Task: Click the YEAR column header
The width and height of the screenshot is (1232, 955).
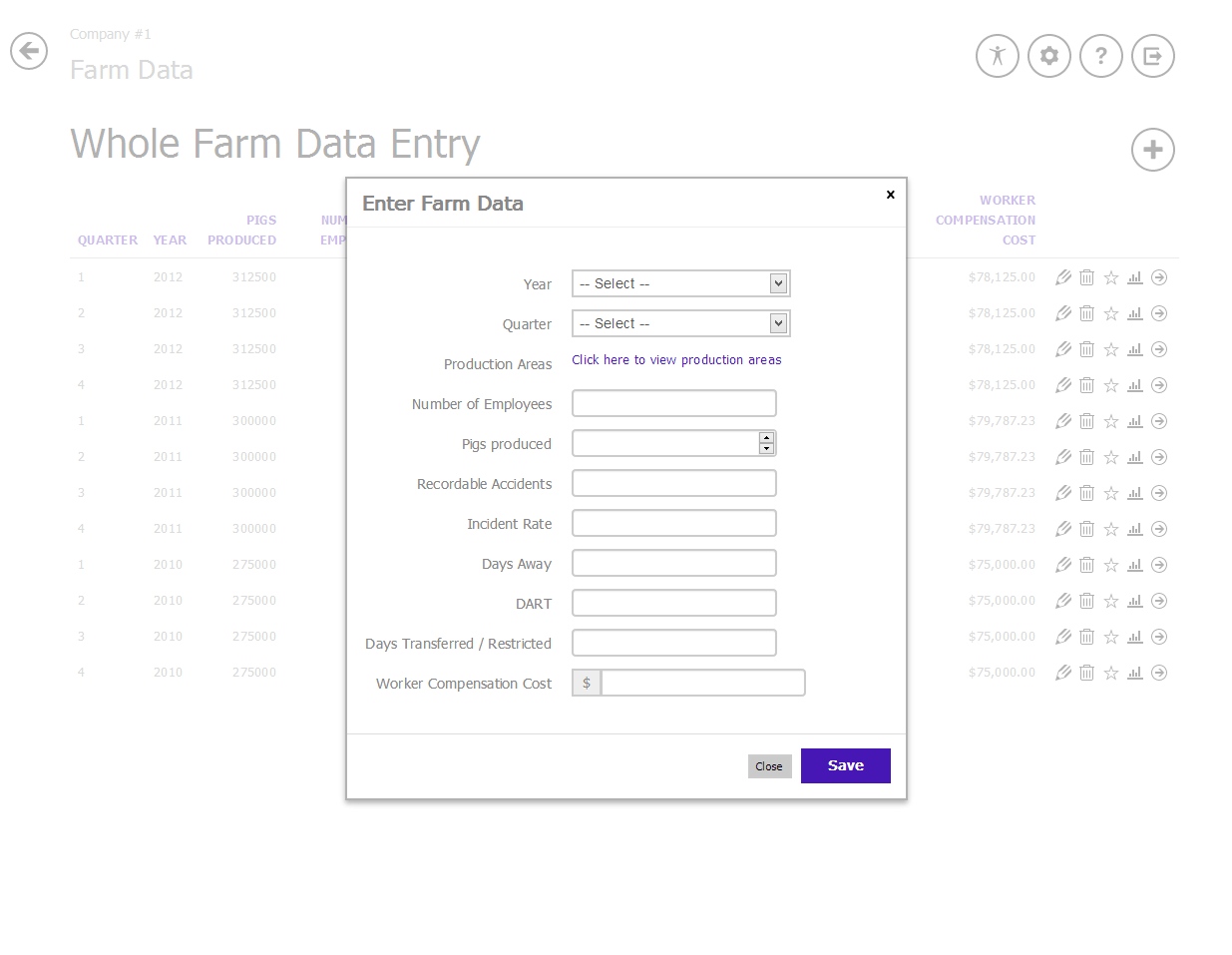Action: 170,240
